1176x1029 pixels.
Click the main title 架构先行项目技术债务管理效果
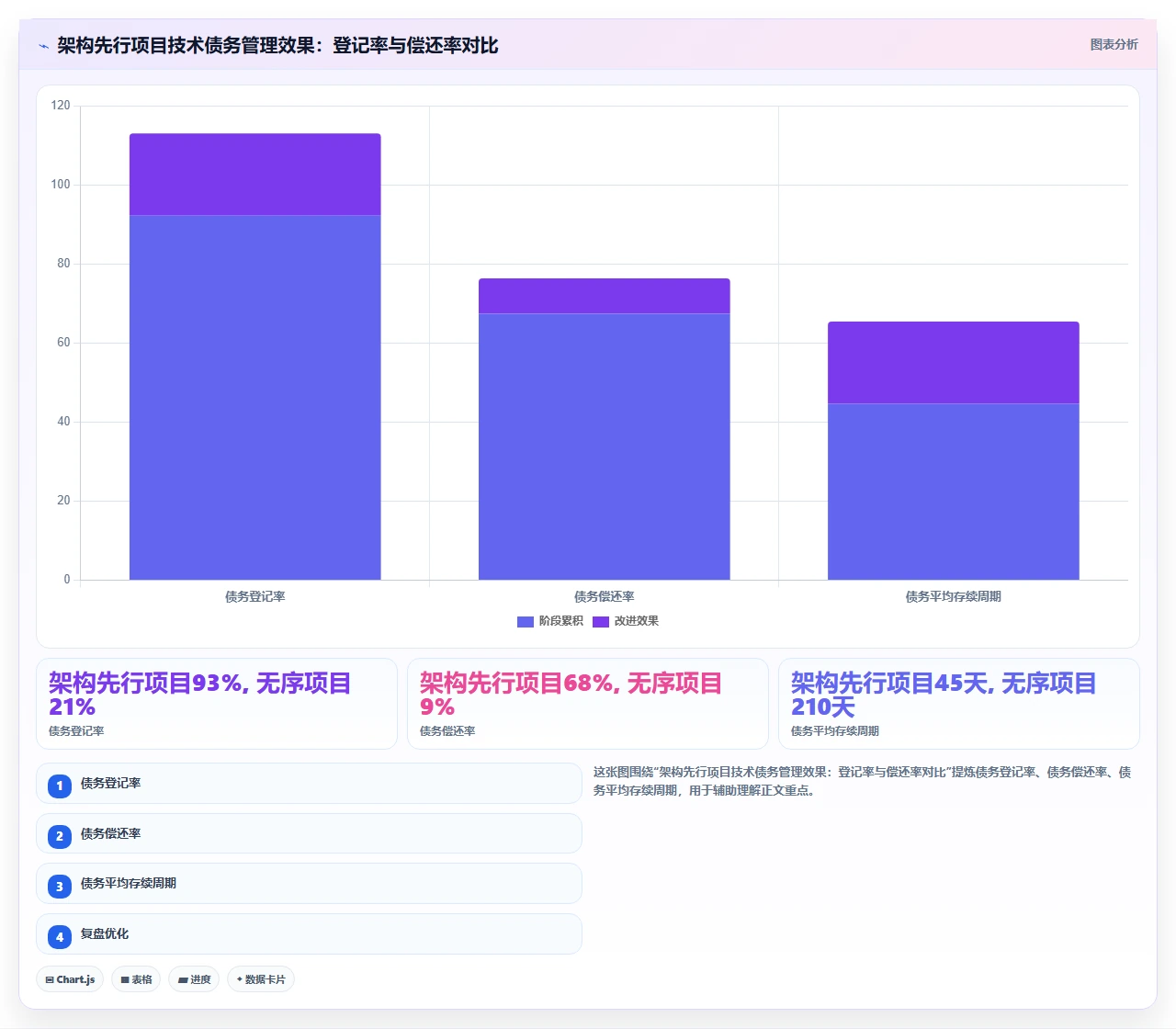pos(277,45)
